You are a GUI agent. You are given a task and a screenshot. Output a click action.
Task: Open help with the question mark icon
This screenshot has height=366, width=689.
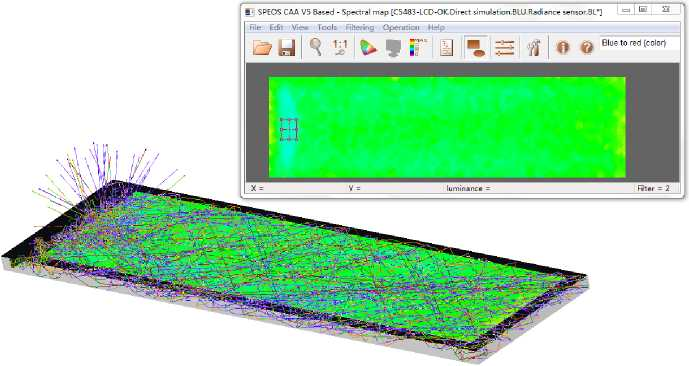587,47
